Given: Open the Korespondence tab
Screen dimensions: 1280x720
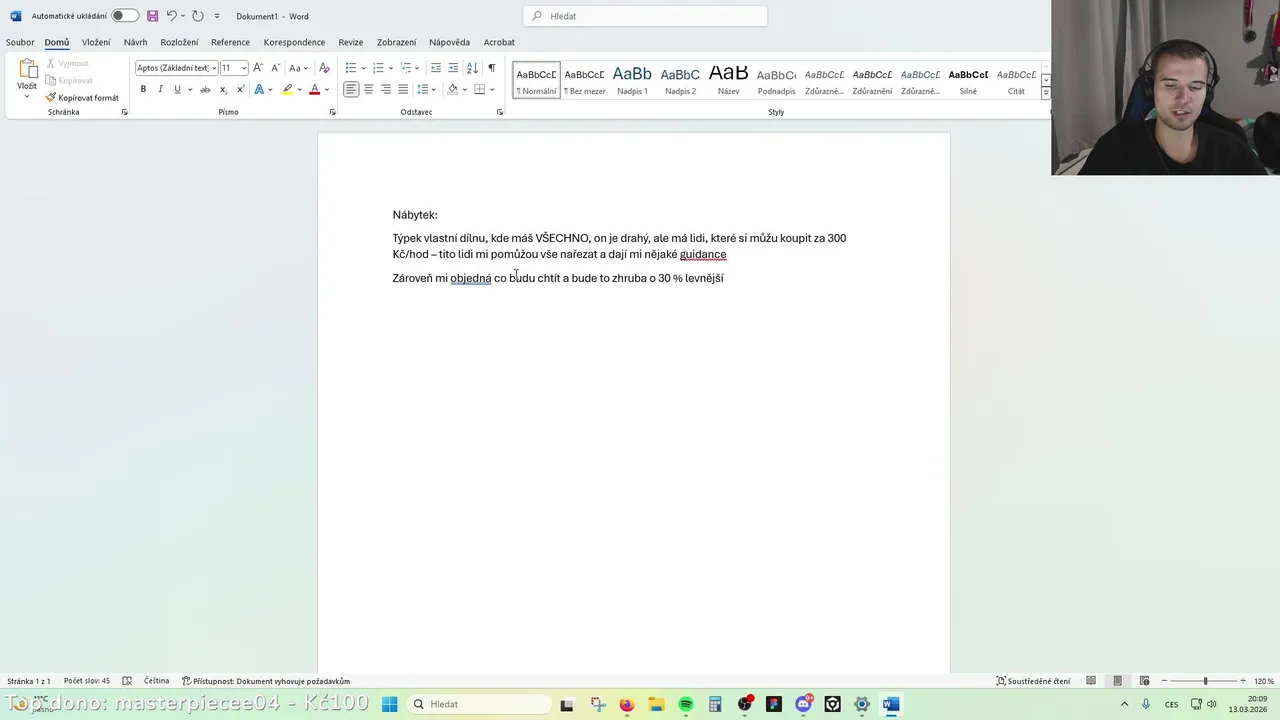Looking at the screenshot, I should pos(294,42).
